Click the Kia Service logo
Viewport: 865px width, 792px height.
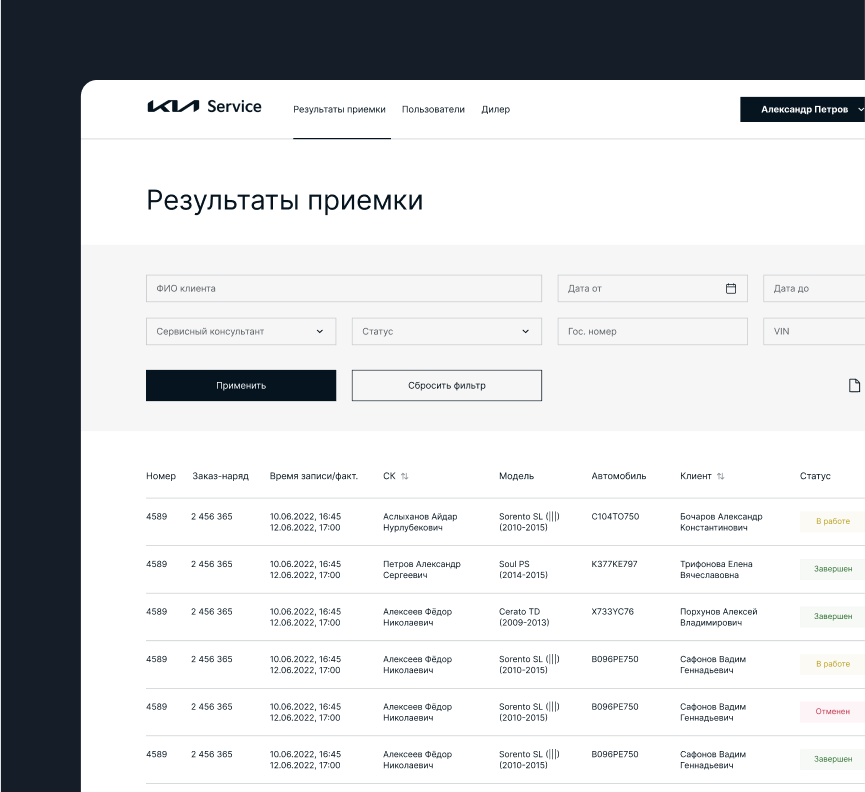[x=204, y=107]
